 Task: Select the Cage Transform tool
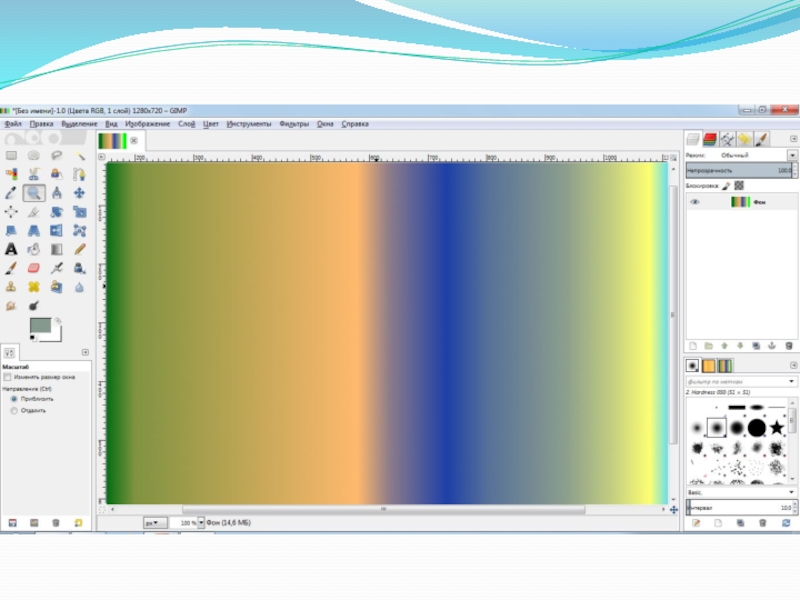79,231
